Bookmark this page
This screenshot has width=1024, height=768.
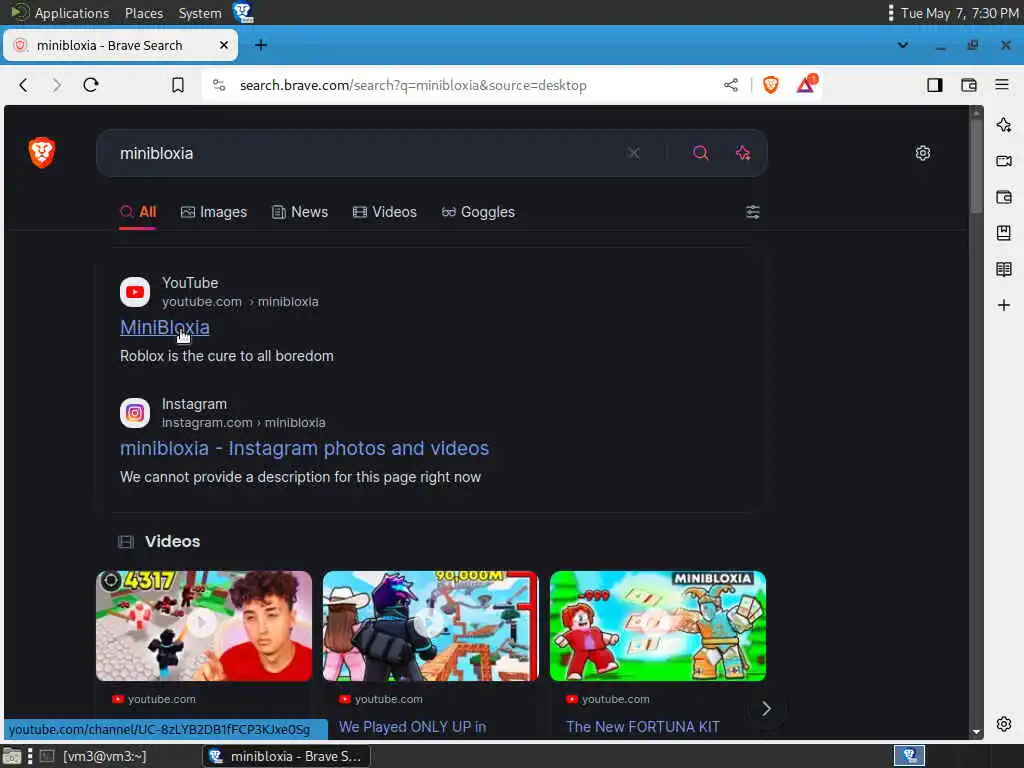(178, 85)
